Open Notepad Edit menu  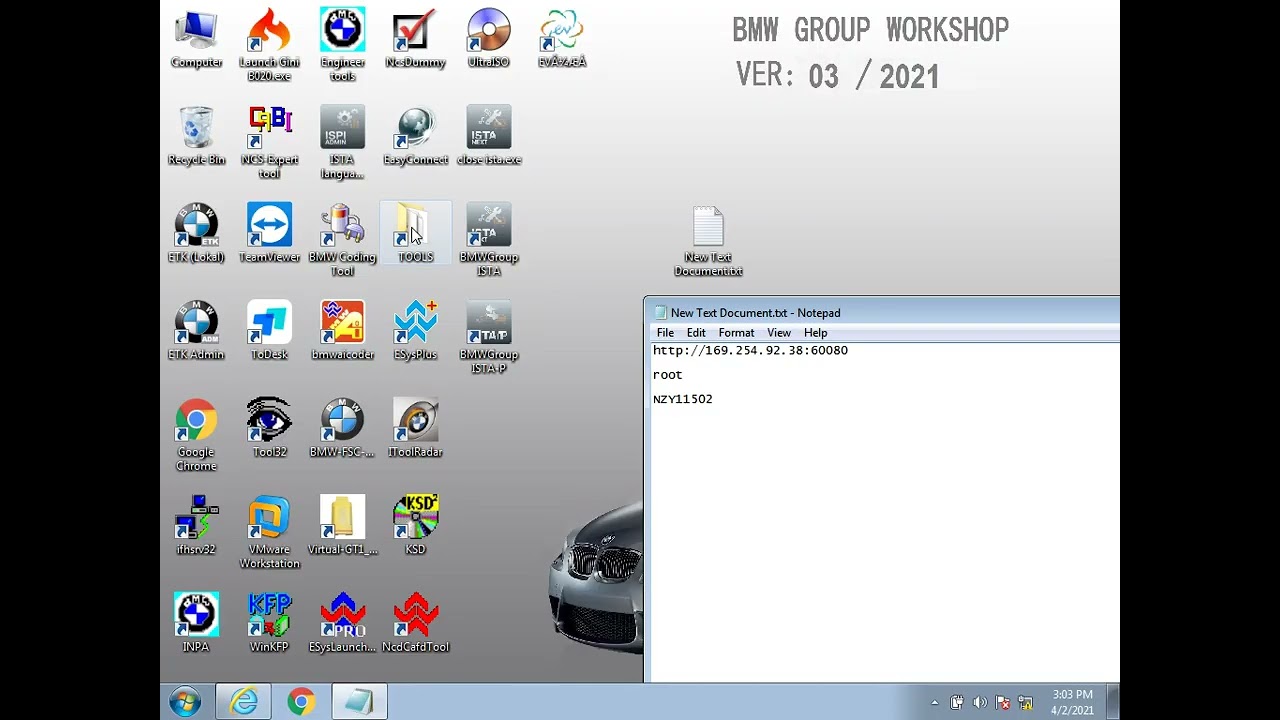pos(696,333)
